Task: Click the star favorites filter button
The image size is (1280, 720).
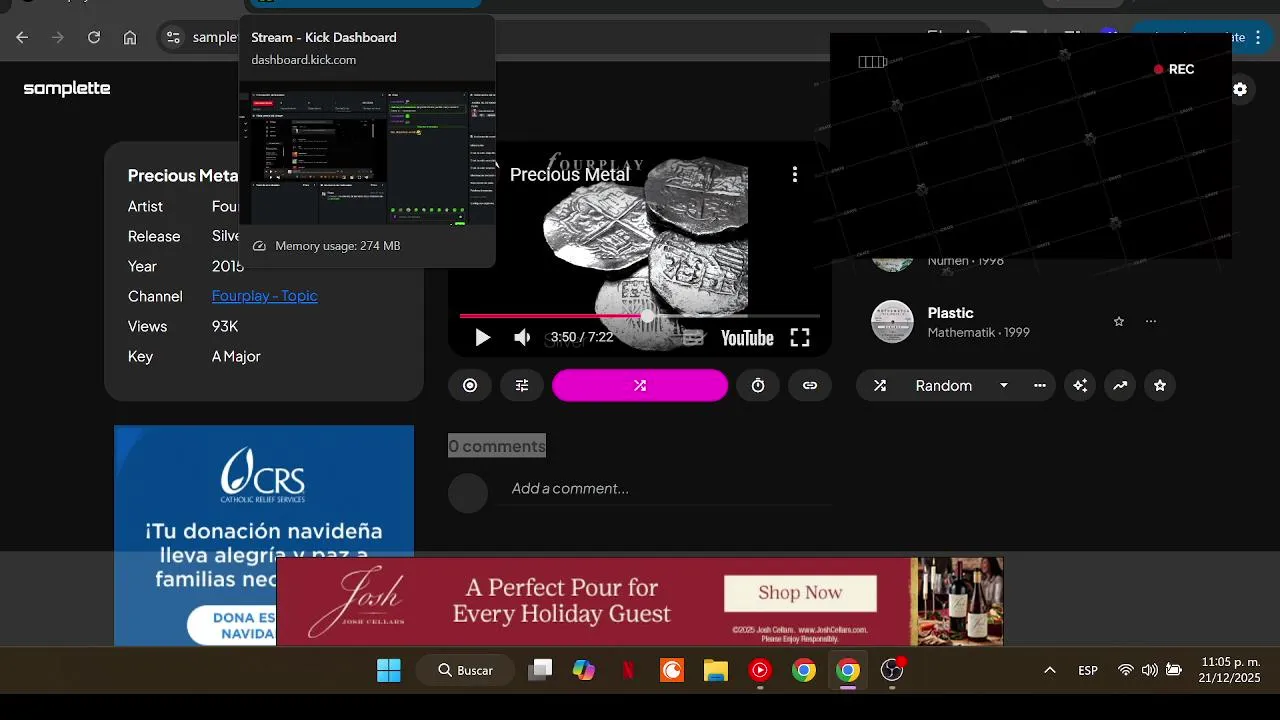Action: pyautogui.click(x=1160, y=385)
